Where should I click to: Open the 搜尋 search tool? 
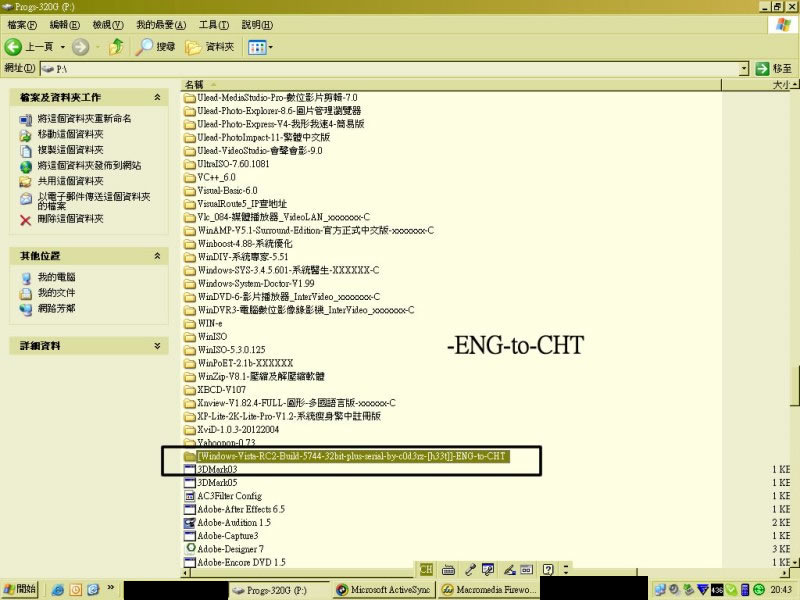156,47
